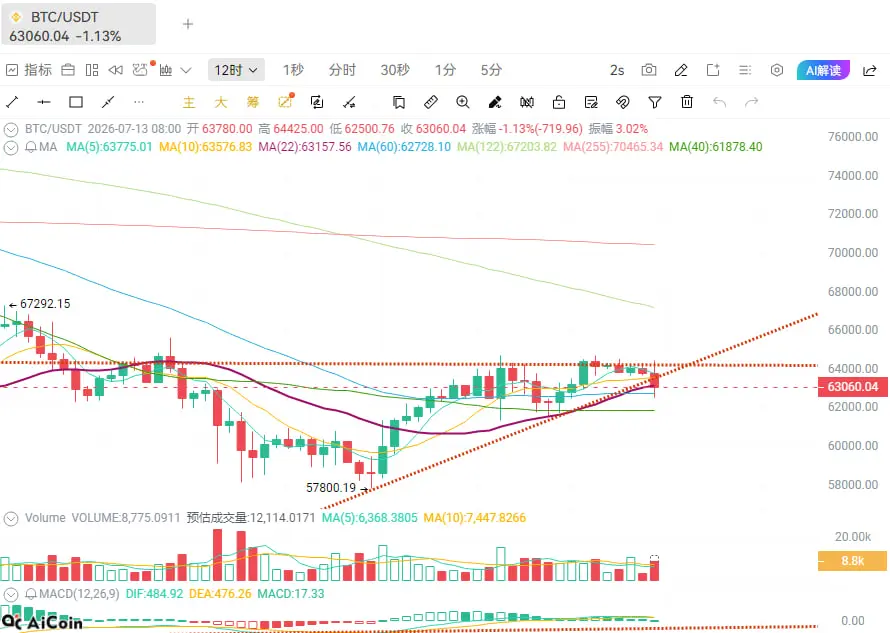890x633 pixels.
Task: Click the MA(10):63576.83 label
Action: 205,147
